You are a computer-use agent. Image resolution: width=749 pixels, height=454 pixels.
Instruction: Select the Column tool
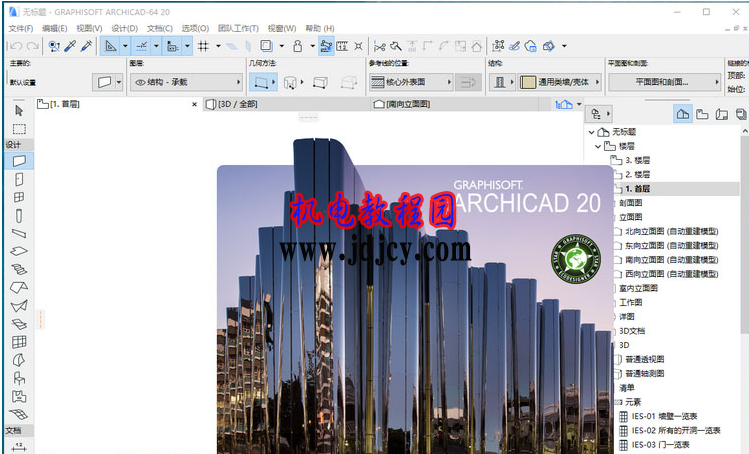pyautogui.click(x=19, y=216)
